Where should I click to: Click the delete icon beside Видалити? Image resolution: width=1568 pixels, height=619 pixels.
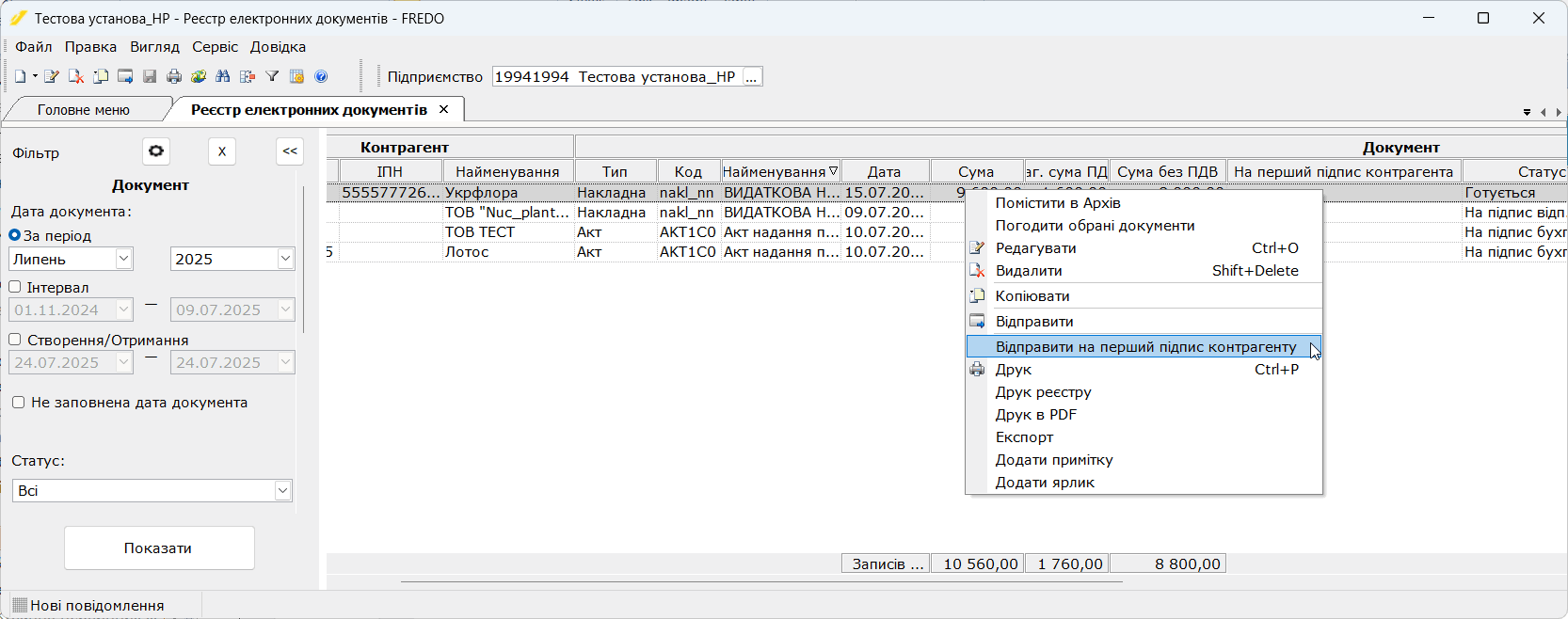pos(977,271)
